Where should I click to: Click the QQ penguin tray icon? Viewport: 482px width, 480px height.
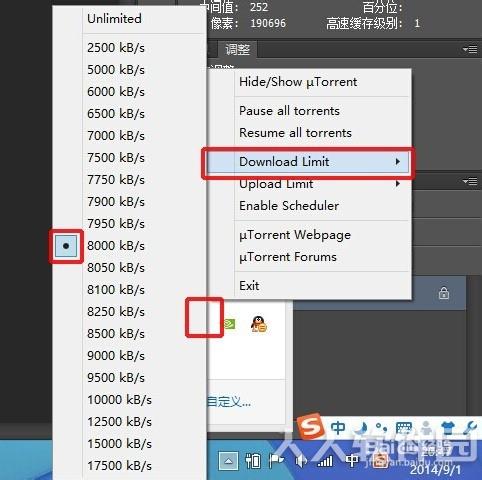(x=259, y=324)
